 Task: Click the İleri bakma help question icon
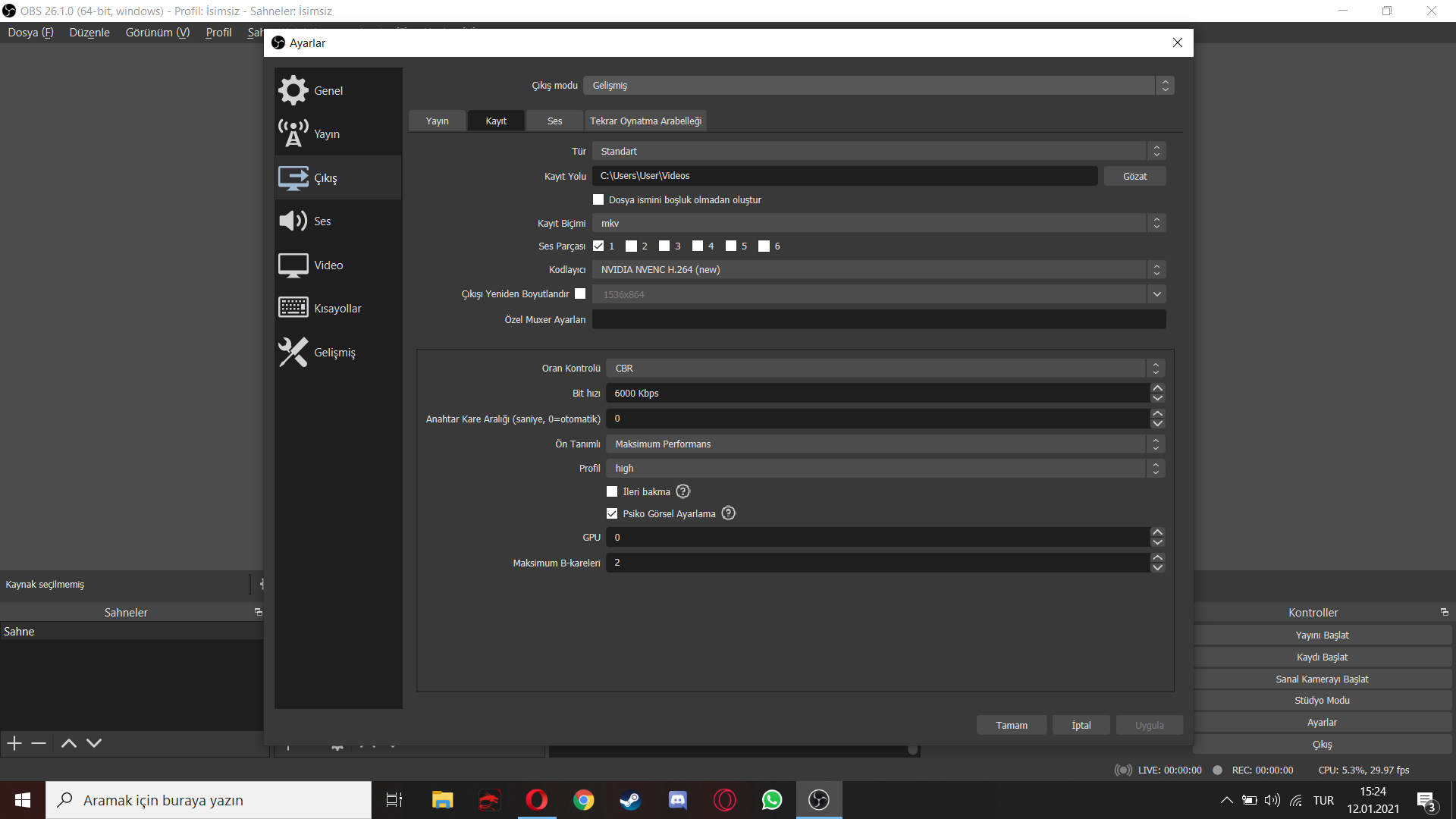coord(682,491)
